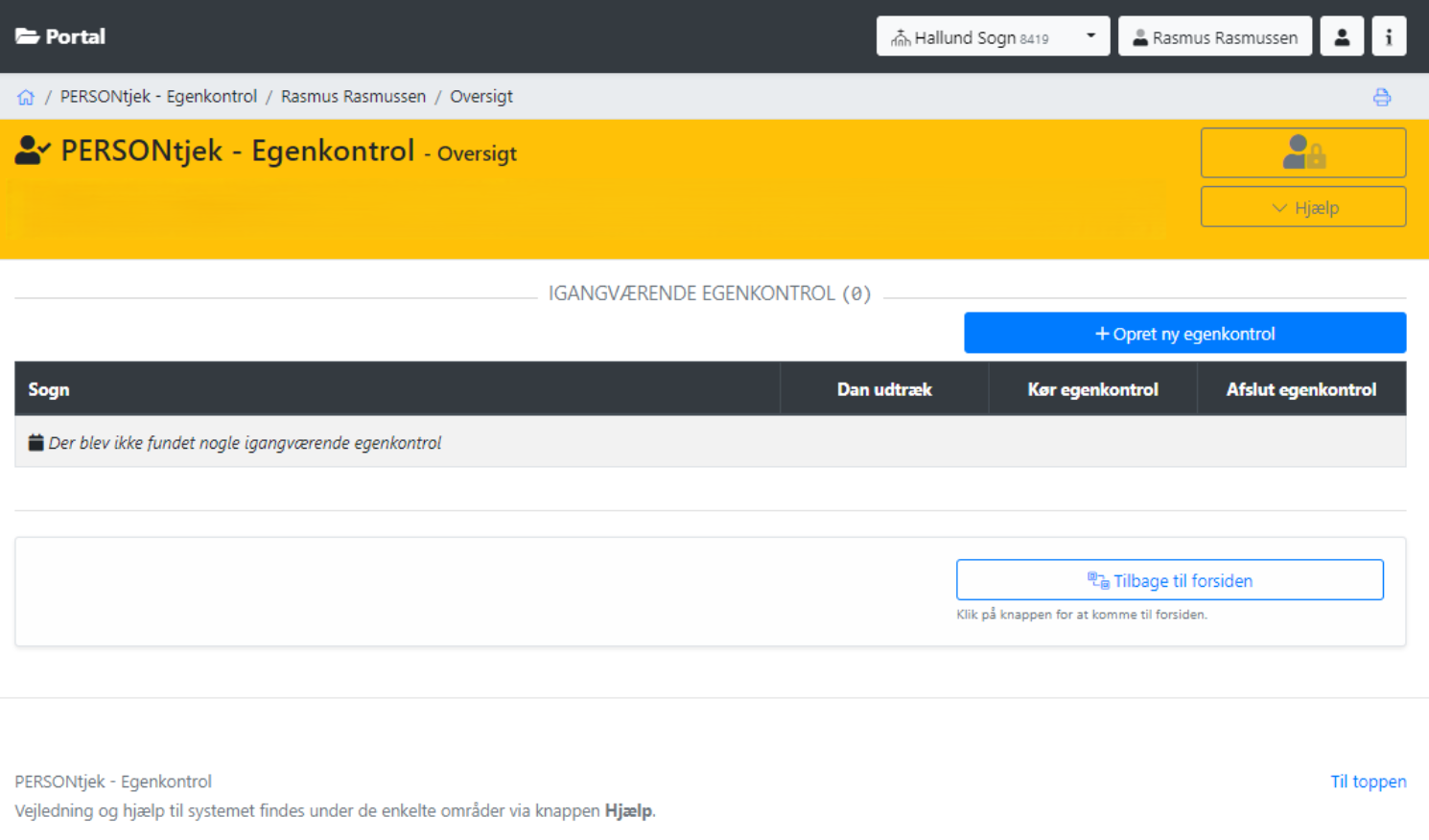
Task: Click the Portal folder logo
Action: (x=59, y=36)
